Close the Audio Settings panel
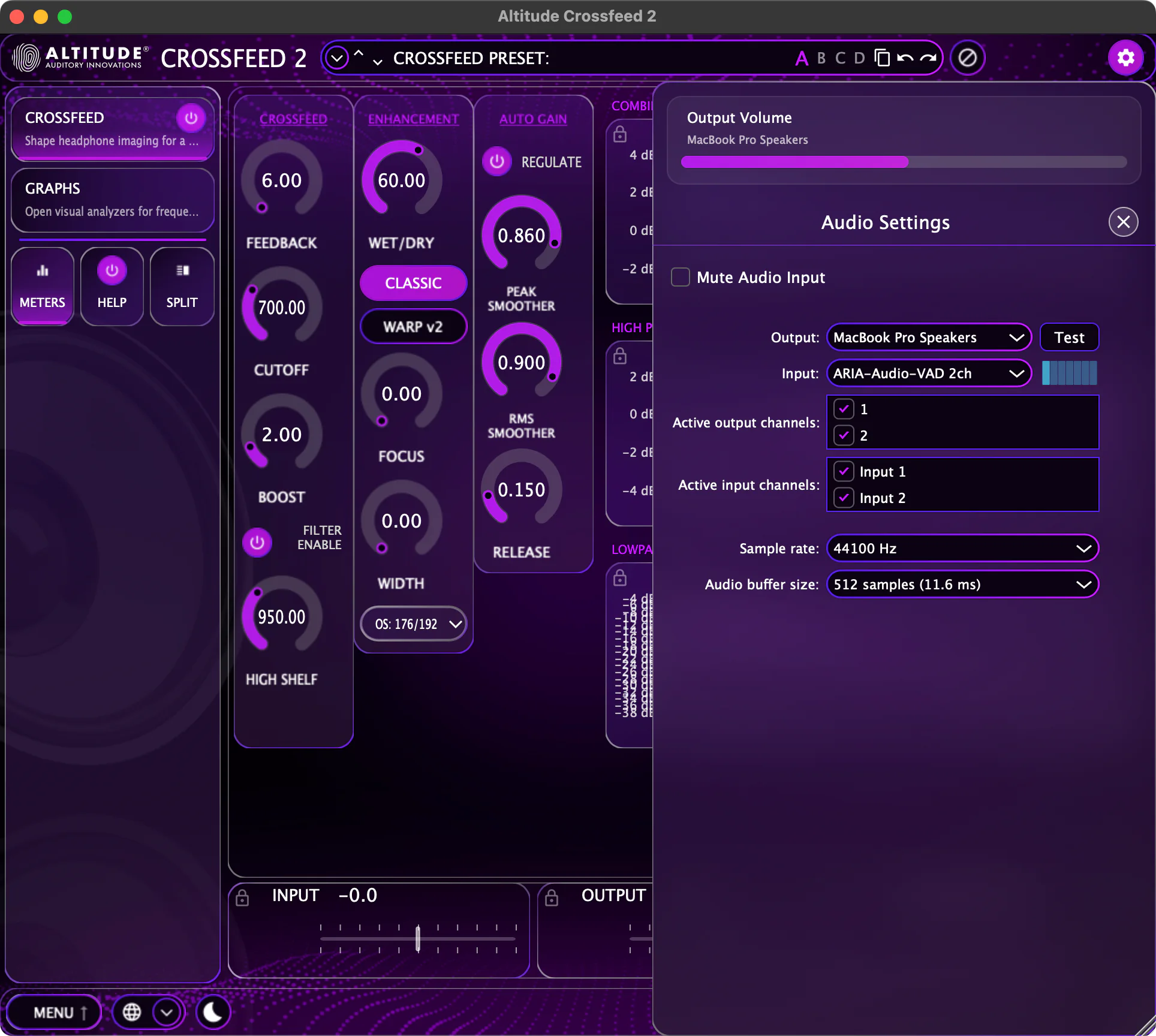 (x=1123, y=222)
